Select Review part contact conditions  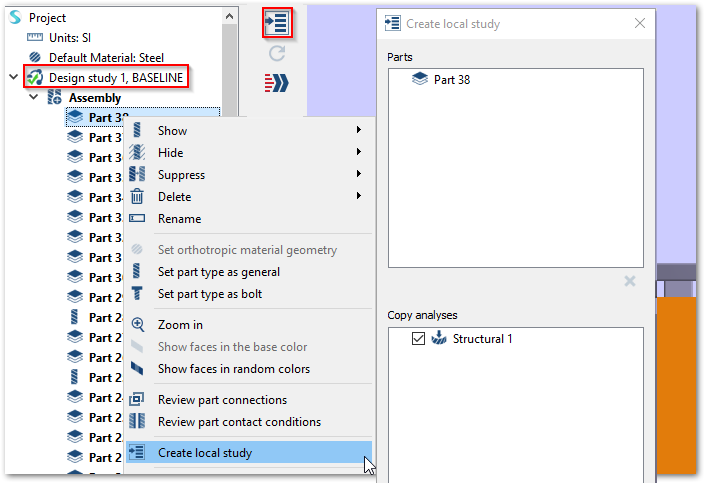click(239, 422)
